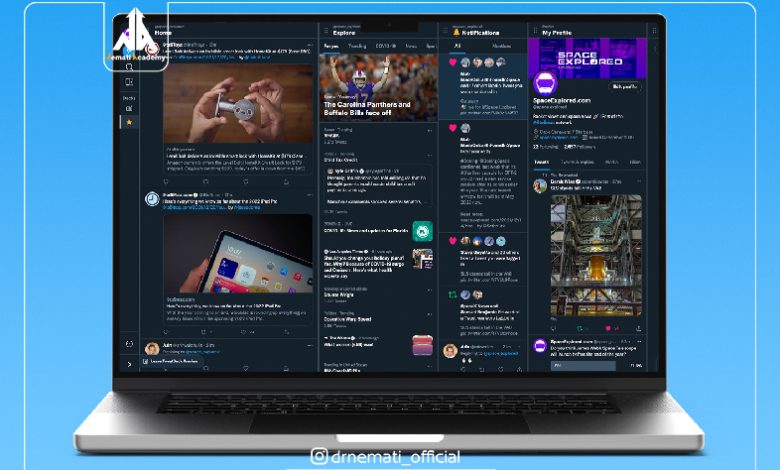Open the first liked notification heart
The height and width of the screenshot is (470, 780).
453,62
